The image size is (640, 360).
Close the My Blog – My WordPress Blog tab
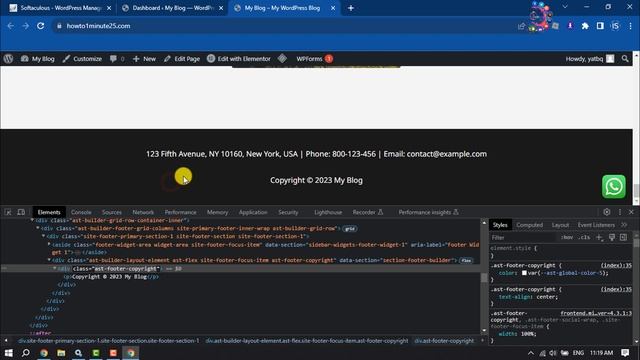pos(333,8)
